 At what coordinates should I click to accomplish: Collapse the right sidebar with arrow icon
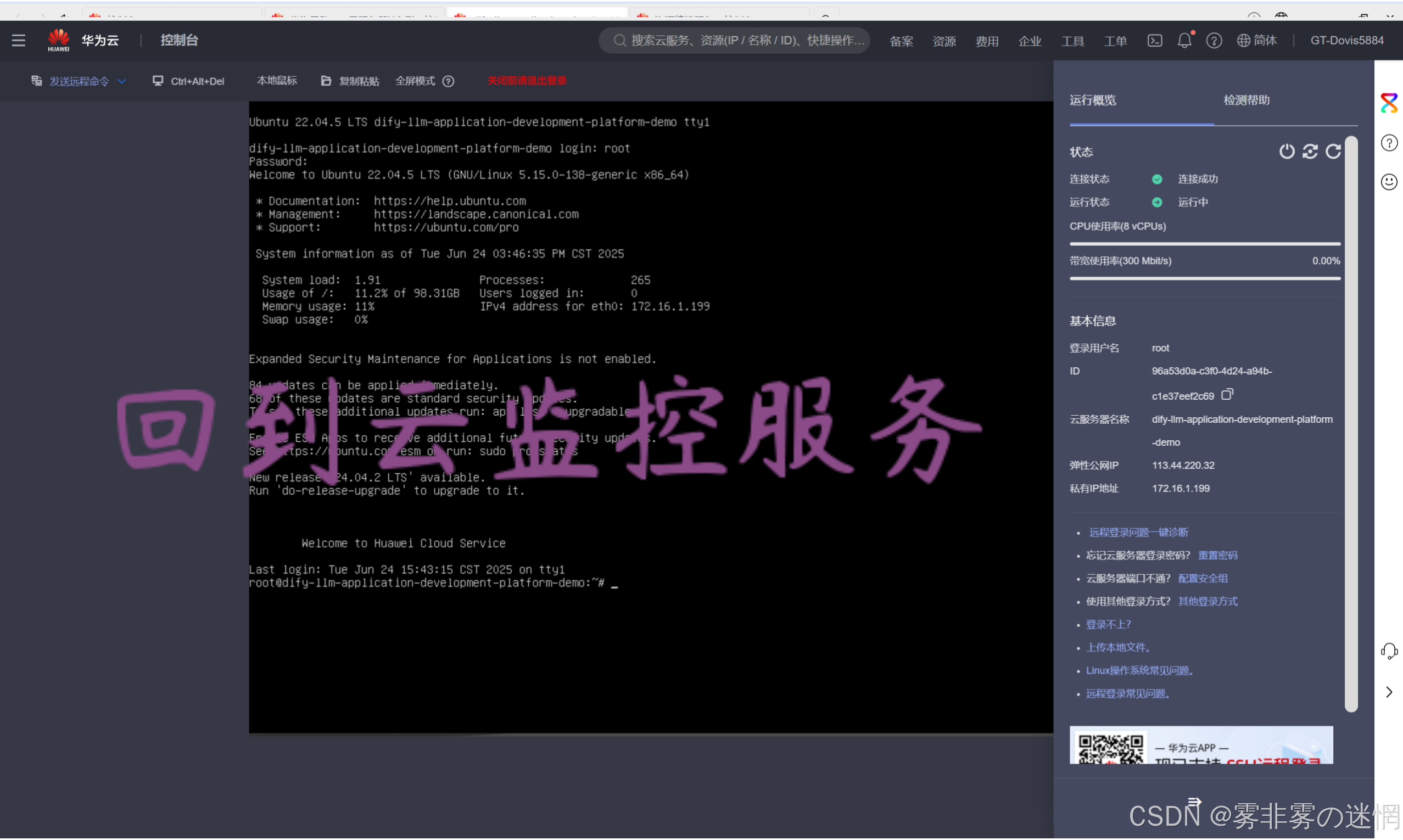pos(1389,693)
